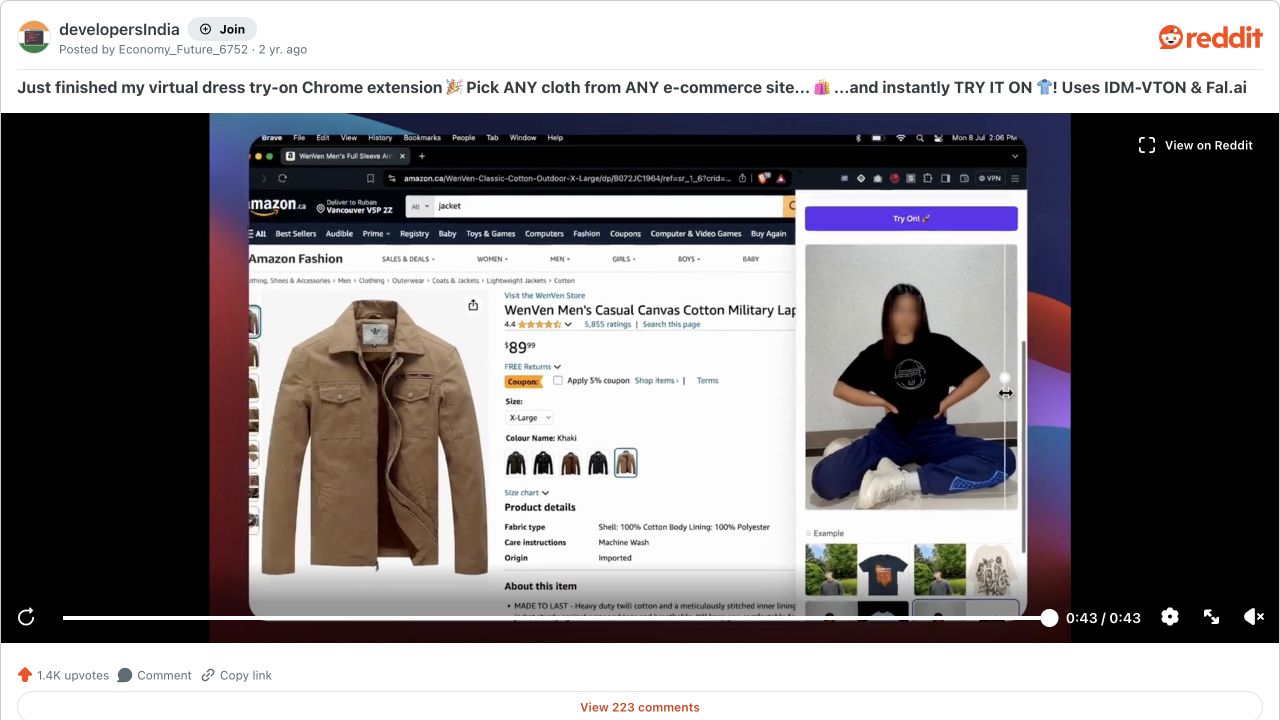Screen dimensions: 1280x720
Task: Open Economy_Future_6752 profile link
Action: coord(183,49)
